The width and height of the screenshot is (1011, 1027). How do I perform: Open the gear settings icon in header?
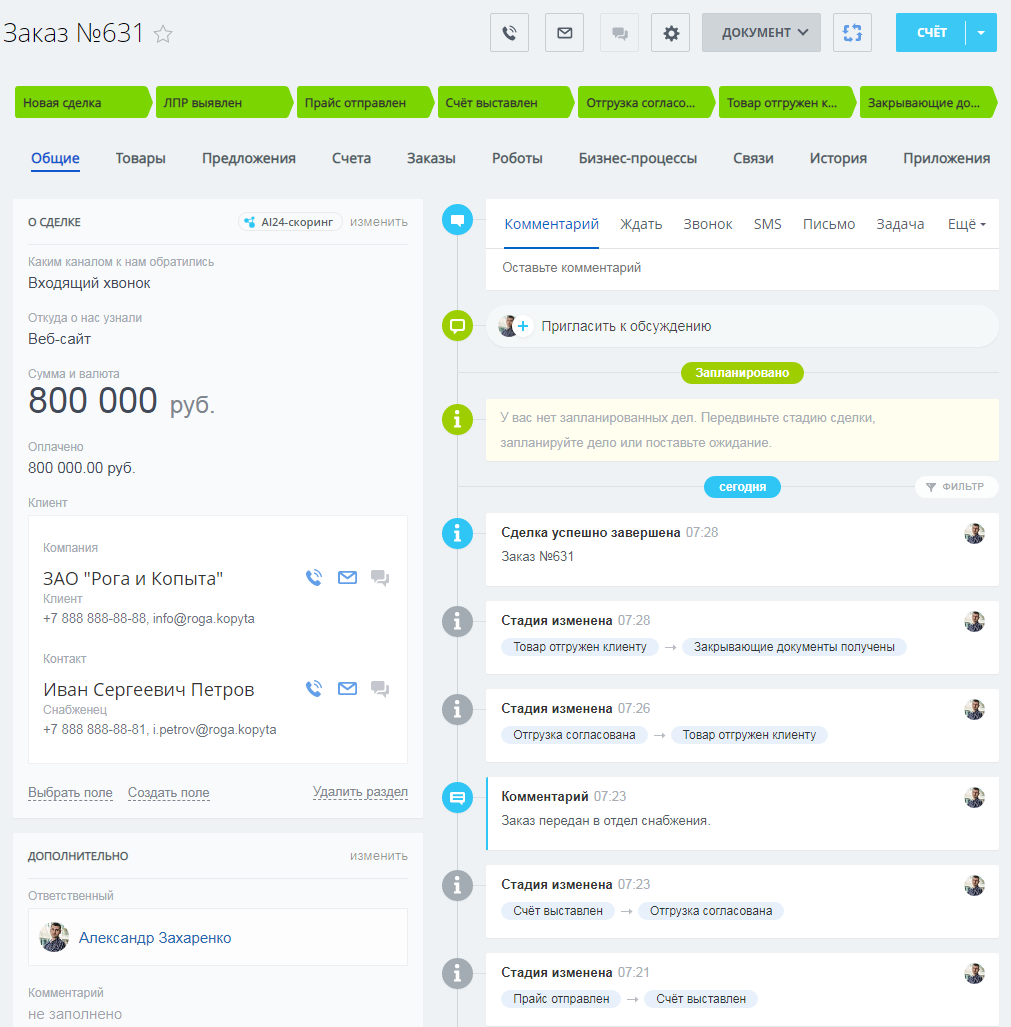671,33
